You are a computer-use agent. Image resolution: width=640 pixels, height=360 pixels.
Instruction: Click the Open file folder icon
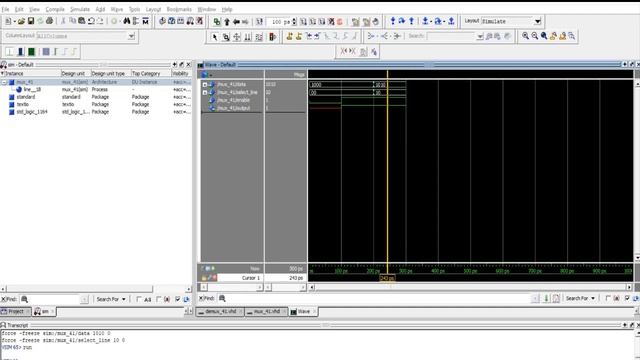(x=21, y=21)
